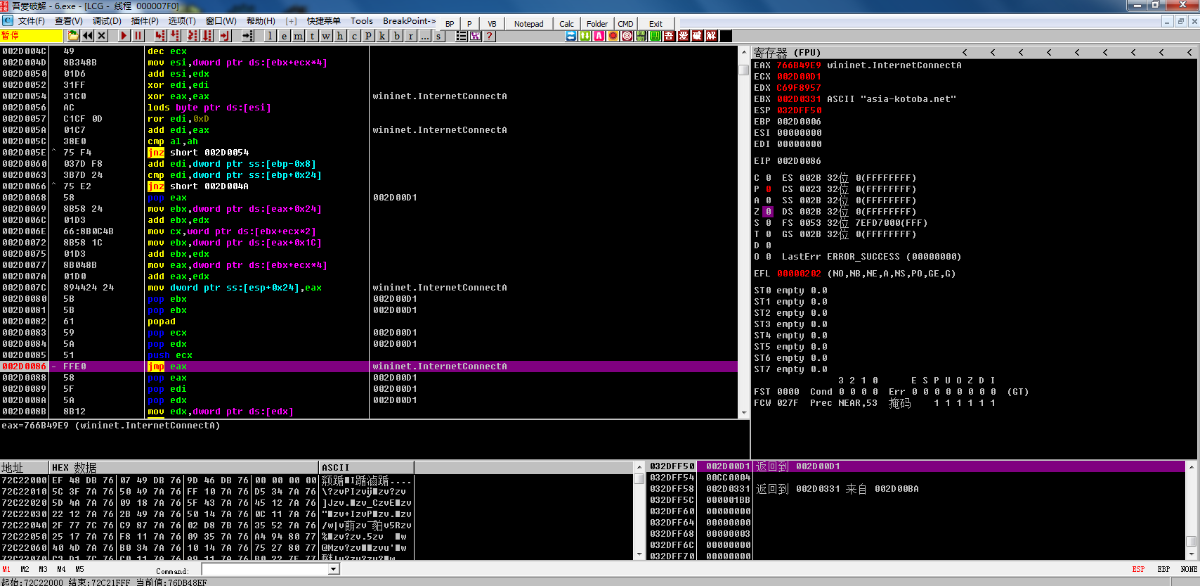Open the 帮助(H) menu
1200x586 pixels.
tap(261, 21)
